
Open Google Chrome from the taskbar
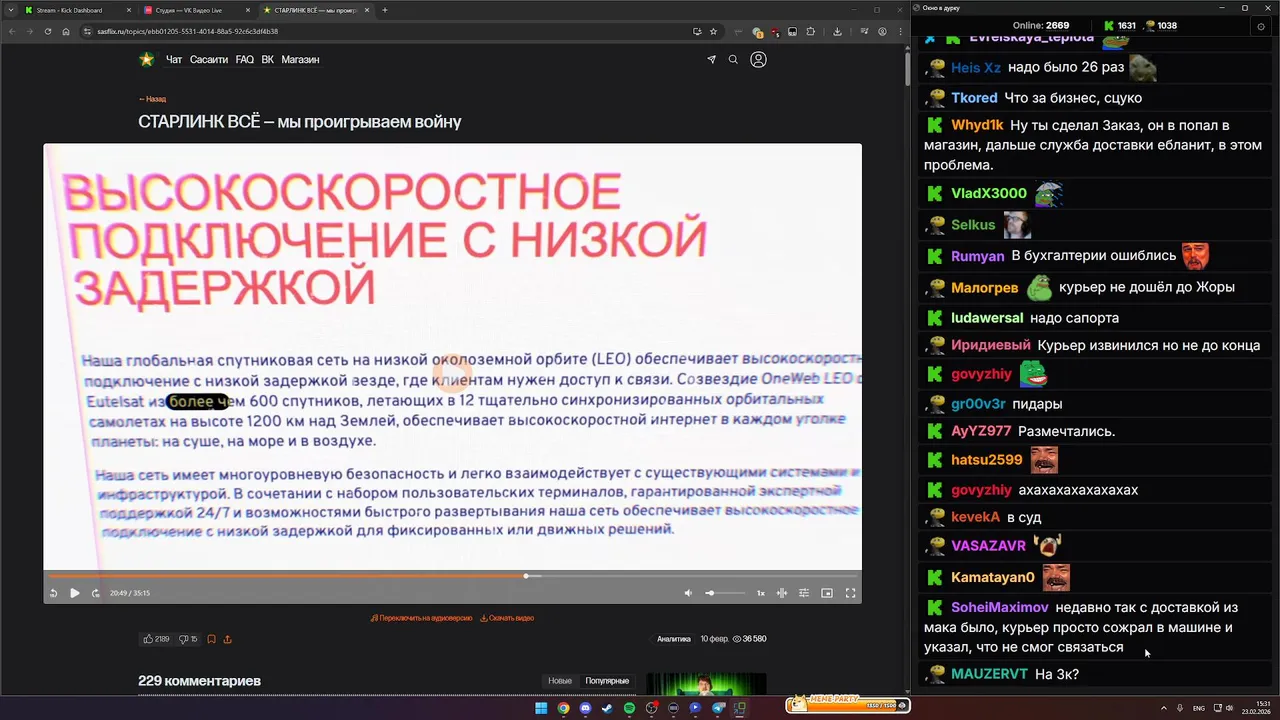(x=563, y=708)
